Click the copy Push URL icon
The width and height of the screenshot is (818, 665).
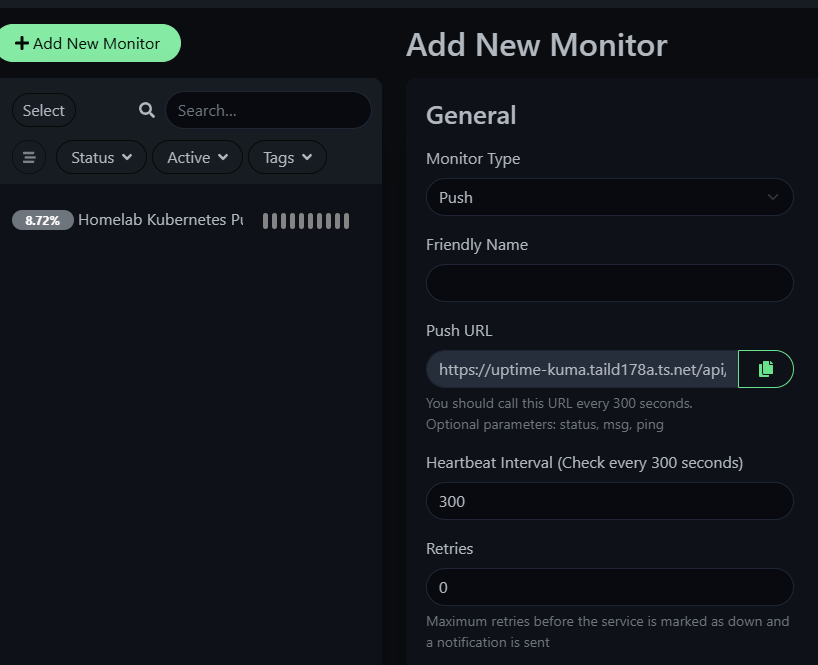pos(765,369)
